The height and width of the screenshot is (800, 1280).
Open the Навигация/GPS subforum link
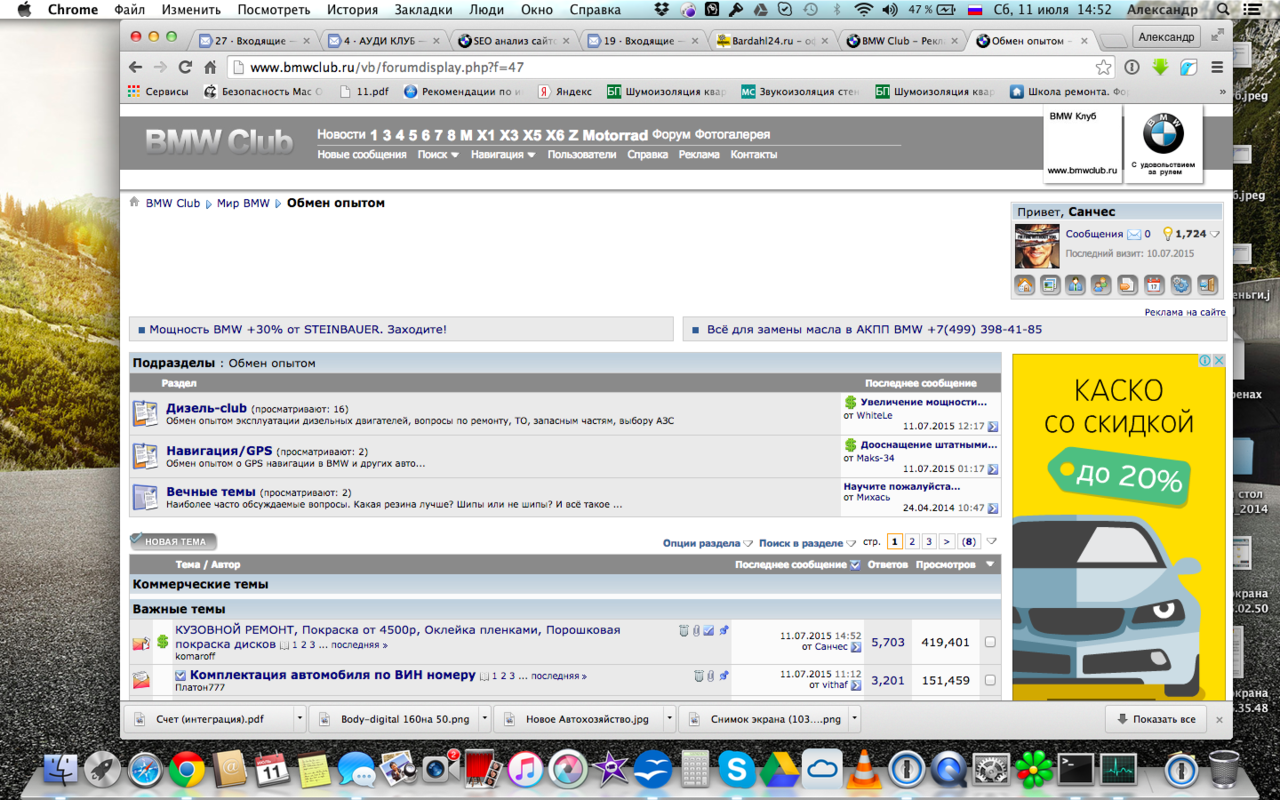point(219,451)
